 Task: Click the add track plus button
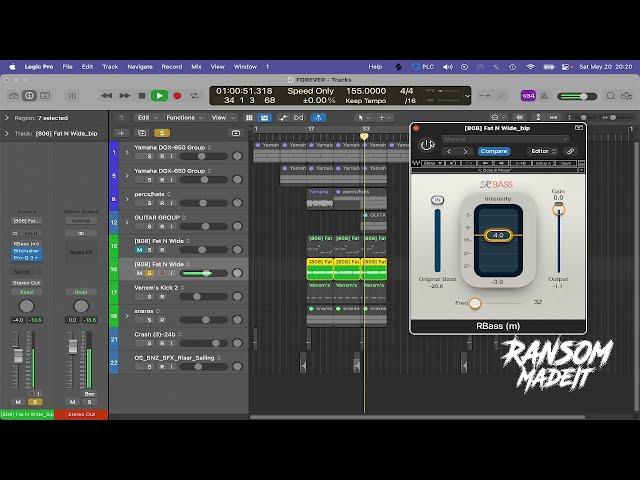(x=121, y=133)
